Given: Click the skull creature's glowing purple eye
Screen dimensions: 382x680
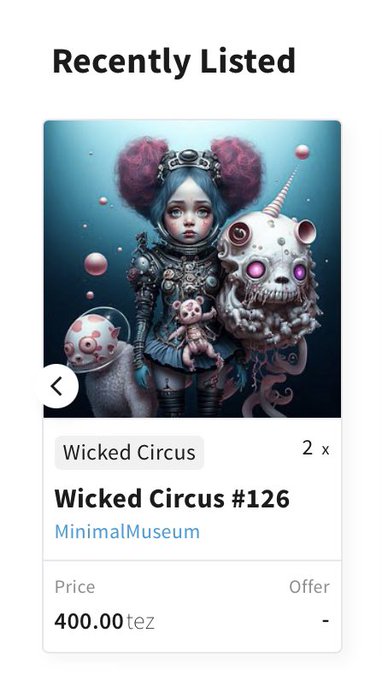Looking at the screenshot, I should [256, 270].
